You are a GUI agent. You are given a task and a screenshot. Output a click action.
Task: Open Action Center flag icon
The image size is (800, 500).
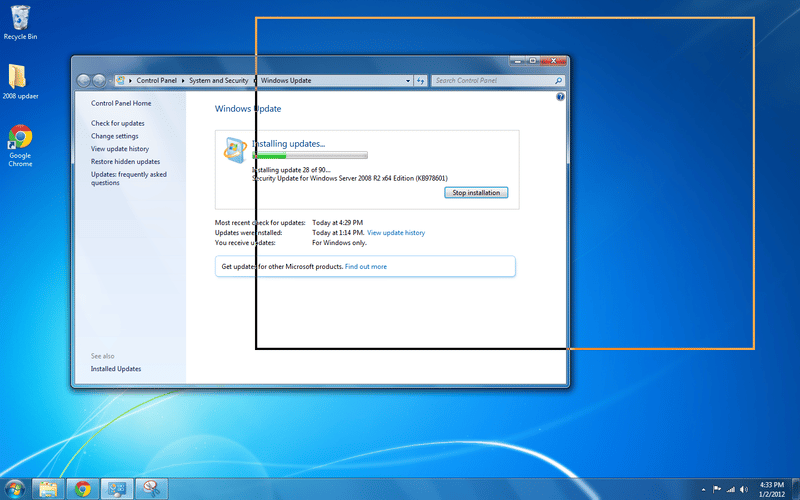click(x=717, y=489)
